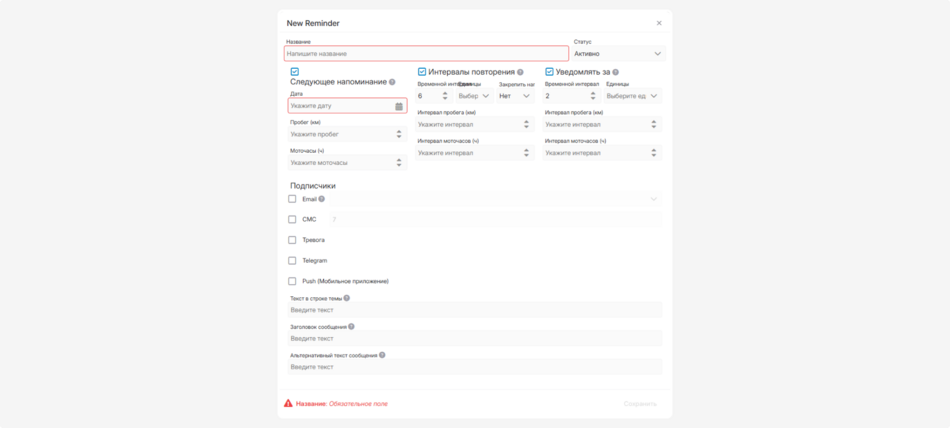This screenshot has height=428, width=950.
Task: Open the Статус dropdown showing Активно
Action: [x=618, y=54]
